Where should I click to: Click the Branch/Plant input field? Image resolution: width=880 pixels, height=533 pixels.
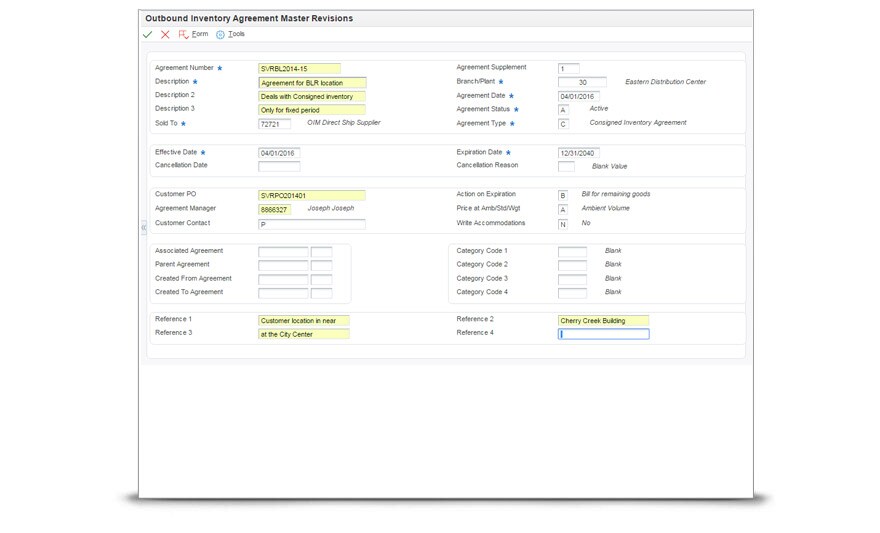coord(582,82)
